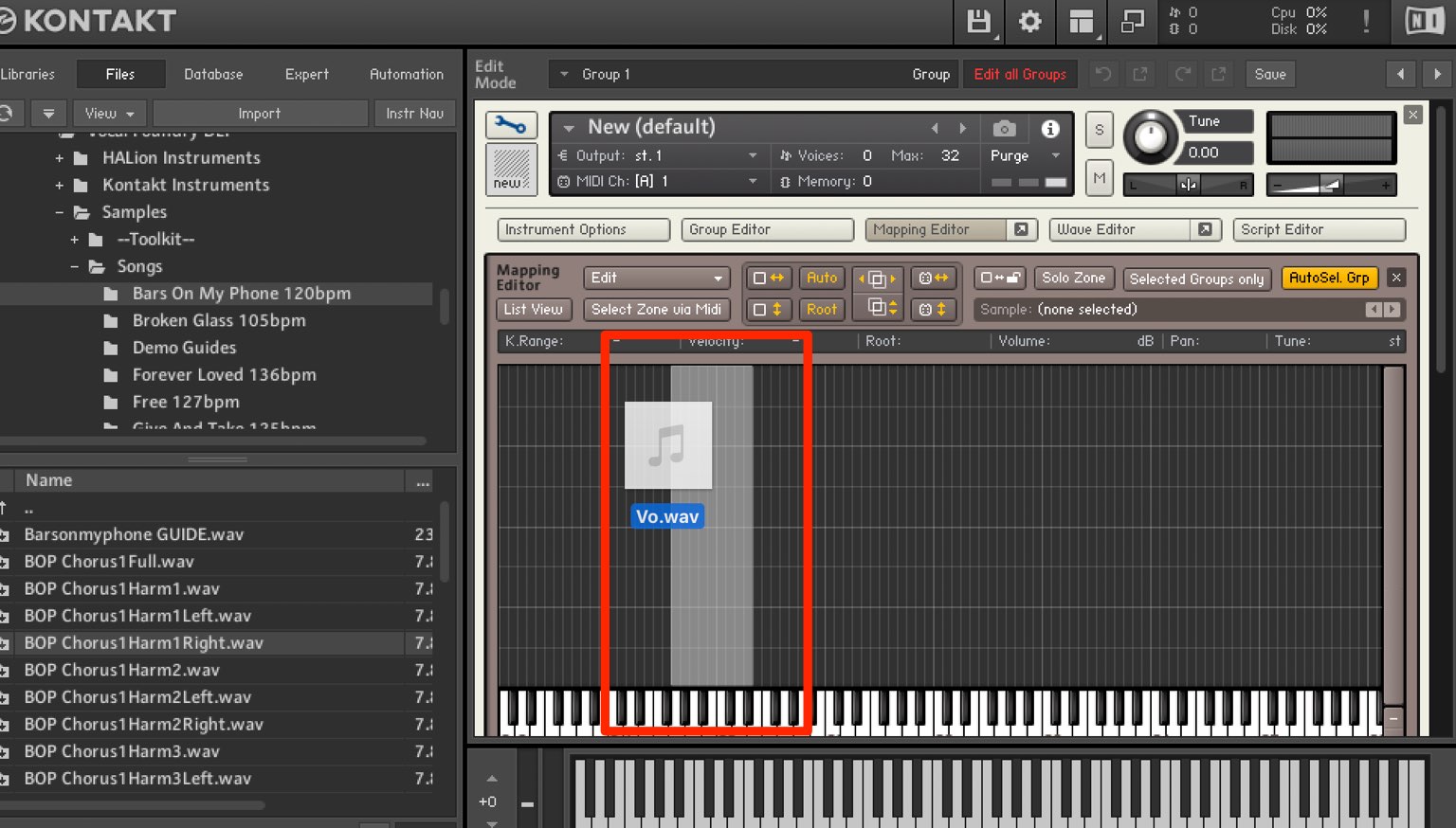1456x828 pixels.
Task: Toggle the Solo 'S' button
Action: click(1100, 131)
